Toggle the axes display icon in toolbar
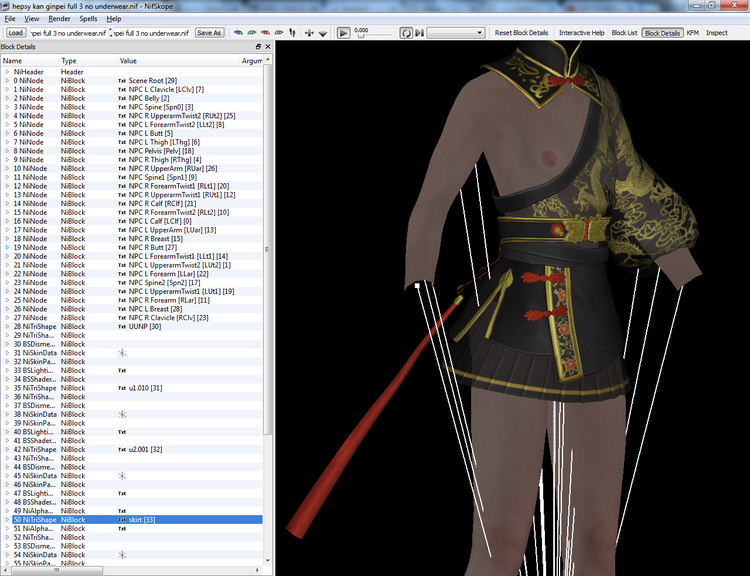 point(309,33)
